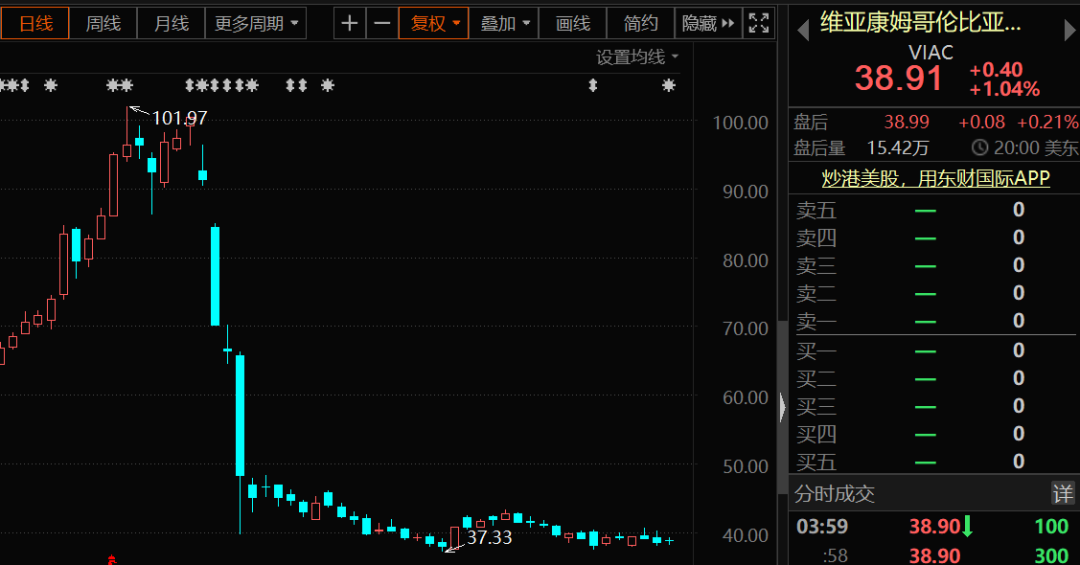This screenshot has height=565, width=1080.
Task: Toggle fullscreen chart view icon
Action: click(759, 23)
